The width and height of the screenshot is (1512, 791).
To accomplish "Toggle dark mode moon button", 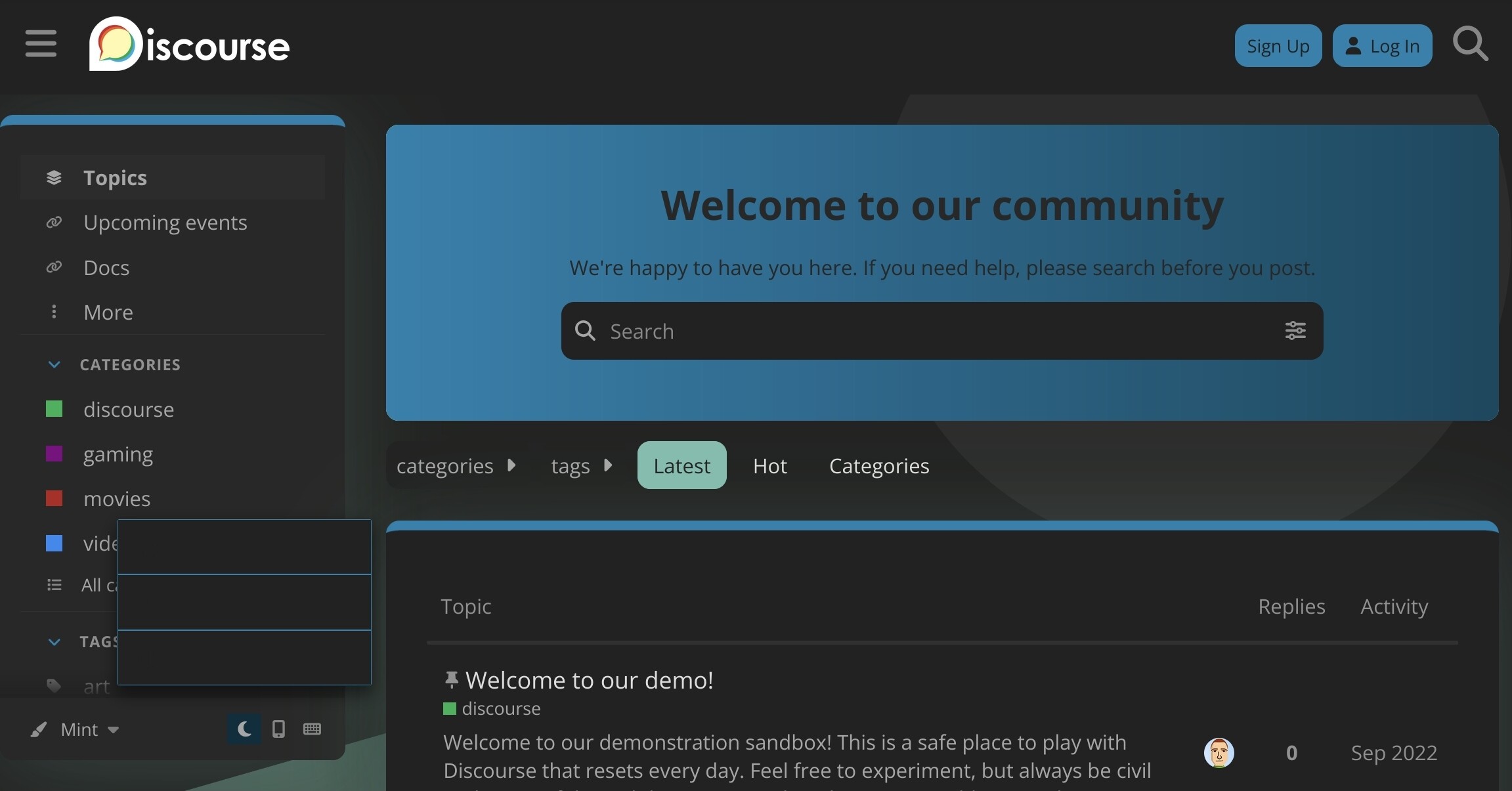I will click(x=244, y=729).
